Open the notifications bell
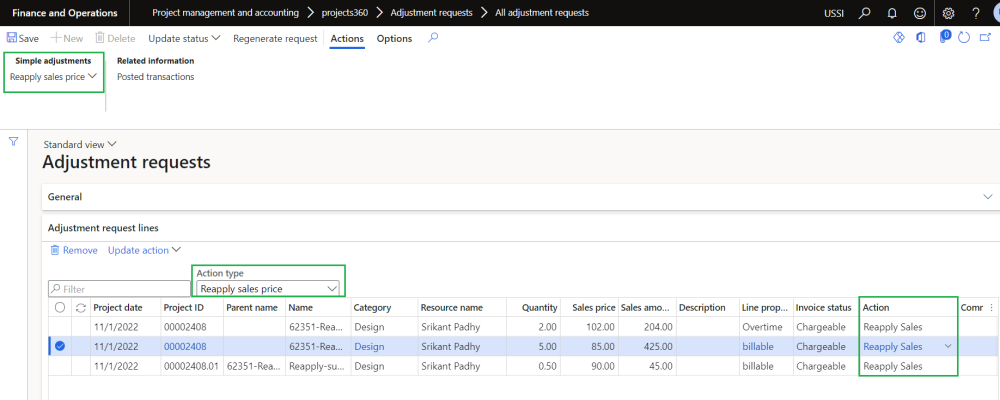The height and width of the screenshot is (400, 1000). coord(892,13)
